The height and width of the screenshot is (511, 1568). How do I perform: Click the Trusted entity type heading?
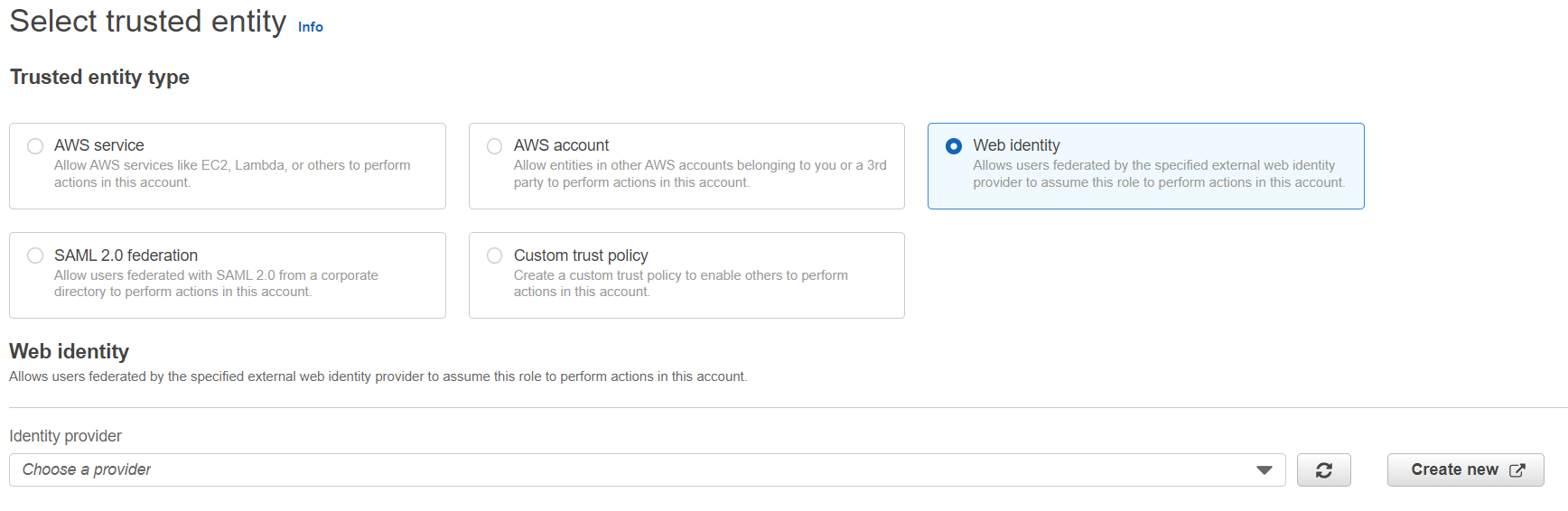pos(99,78)
